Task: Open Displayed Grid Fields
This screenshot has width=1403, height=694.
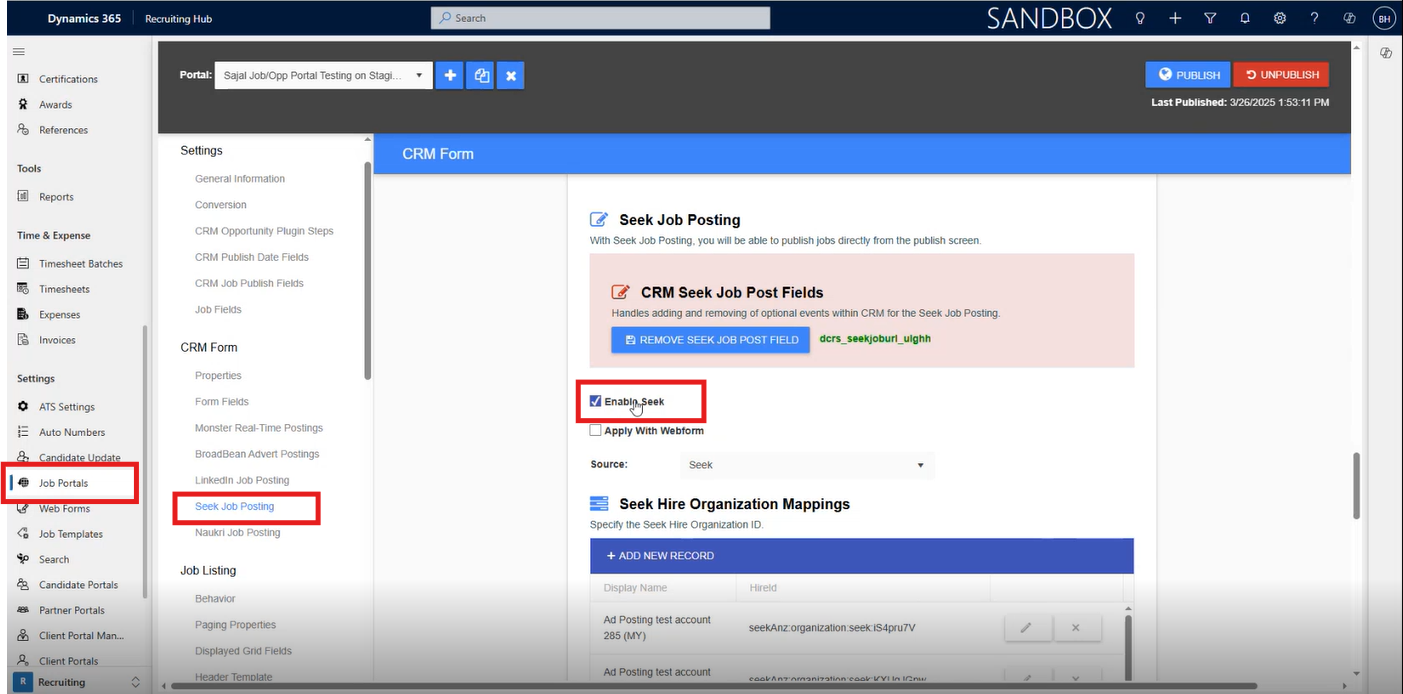Action: [x=244, y=650]
